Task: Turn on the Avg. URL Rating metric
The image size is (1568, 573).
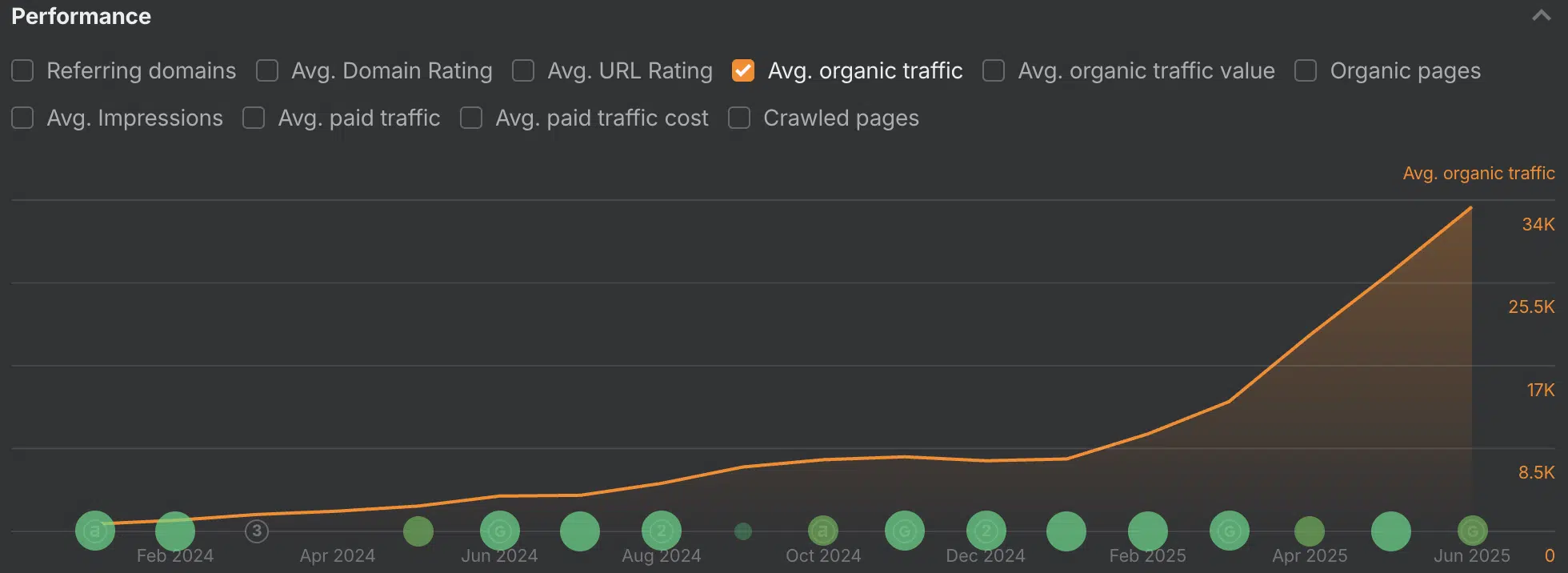Action: [523, 70]
